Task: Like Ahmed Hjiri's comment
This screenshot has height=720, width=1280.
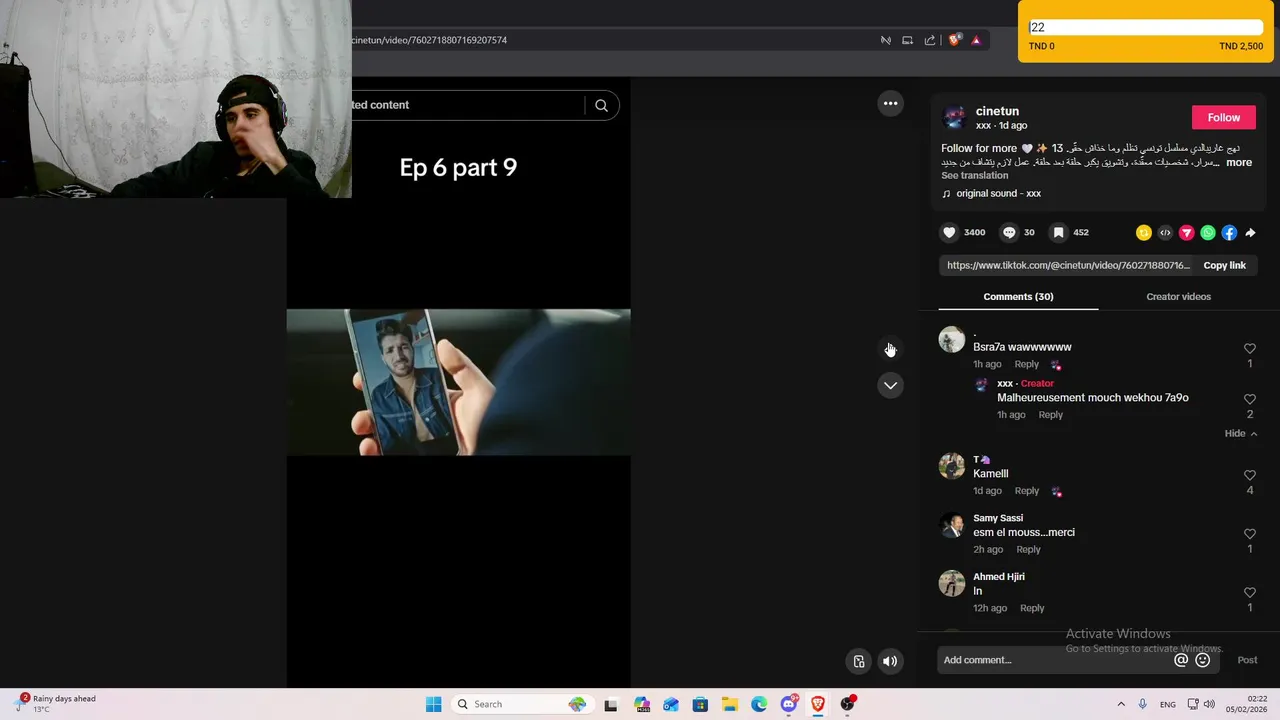Action: 1249,593
